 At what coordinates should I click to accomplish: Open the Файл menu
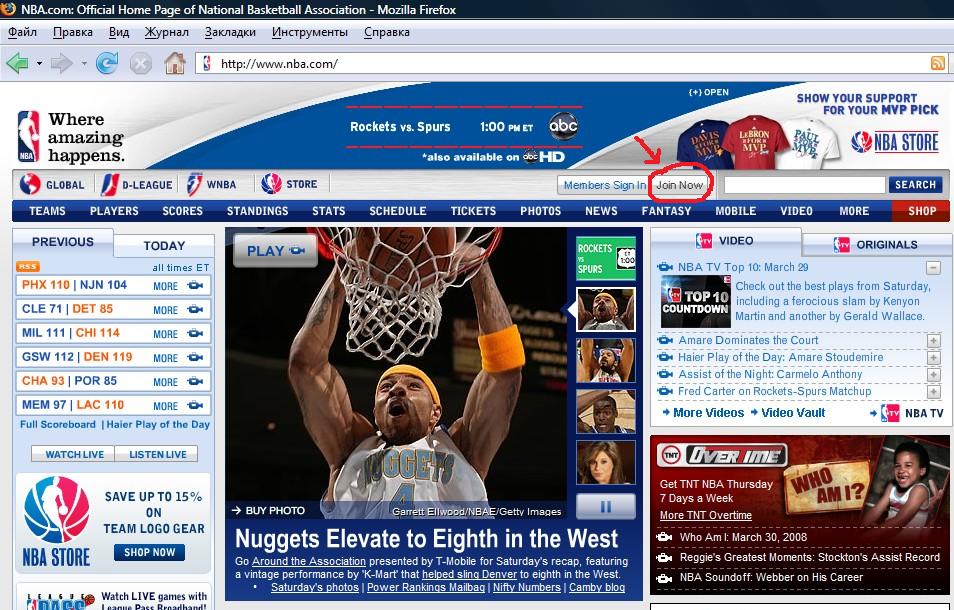pyautogui.click(x=22, y=32)
